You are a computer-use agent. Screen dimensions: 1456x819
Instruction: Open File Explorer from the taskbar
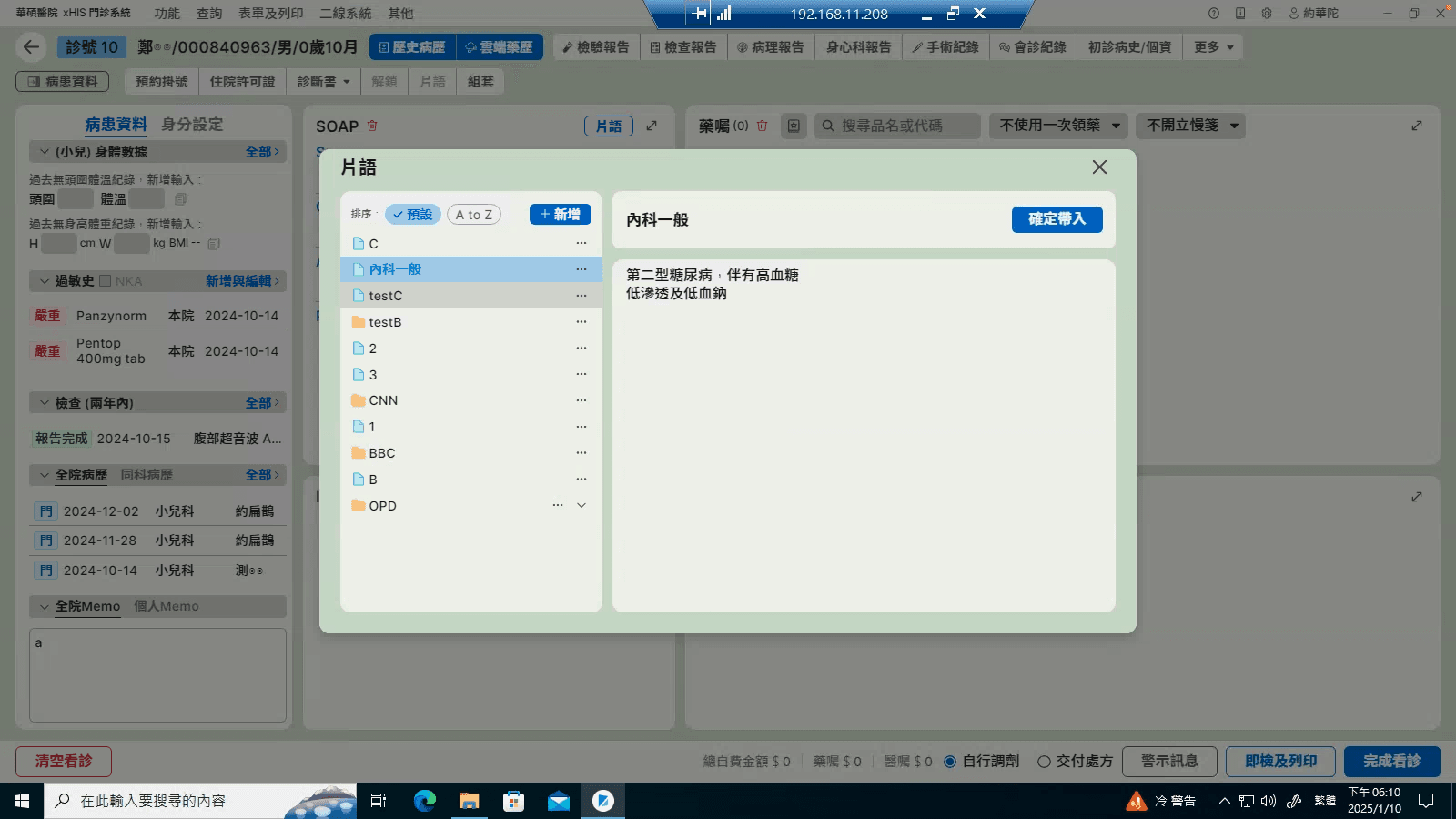[469, 801]
